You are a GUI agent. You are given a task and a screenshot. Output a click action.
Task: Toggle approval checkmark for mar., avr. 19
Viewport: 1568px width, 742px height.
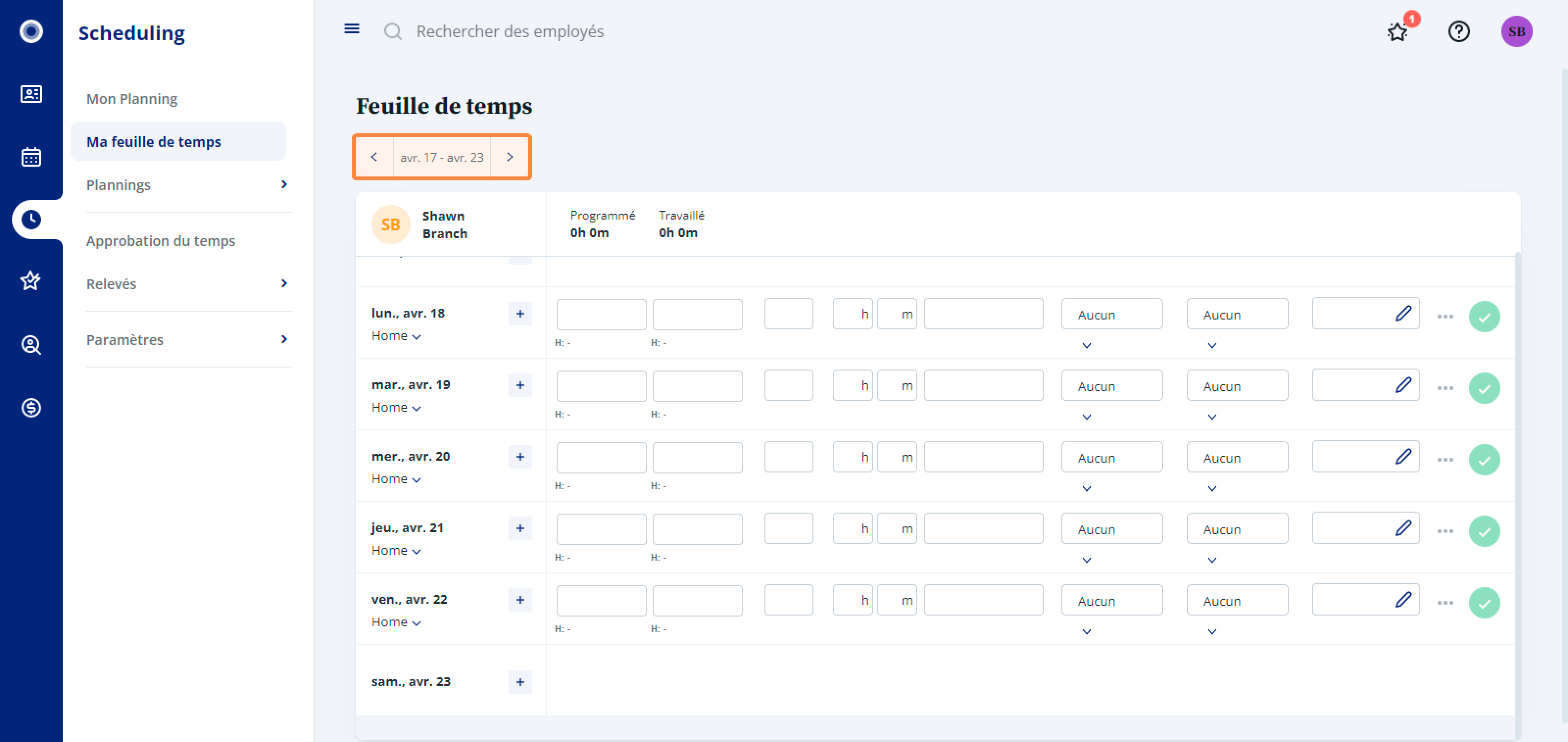pos(1484,388)
